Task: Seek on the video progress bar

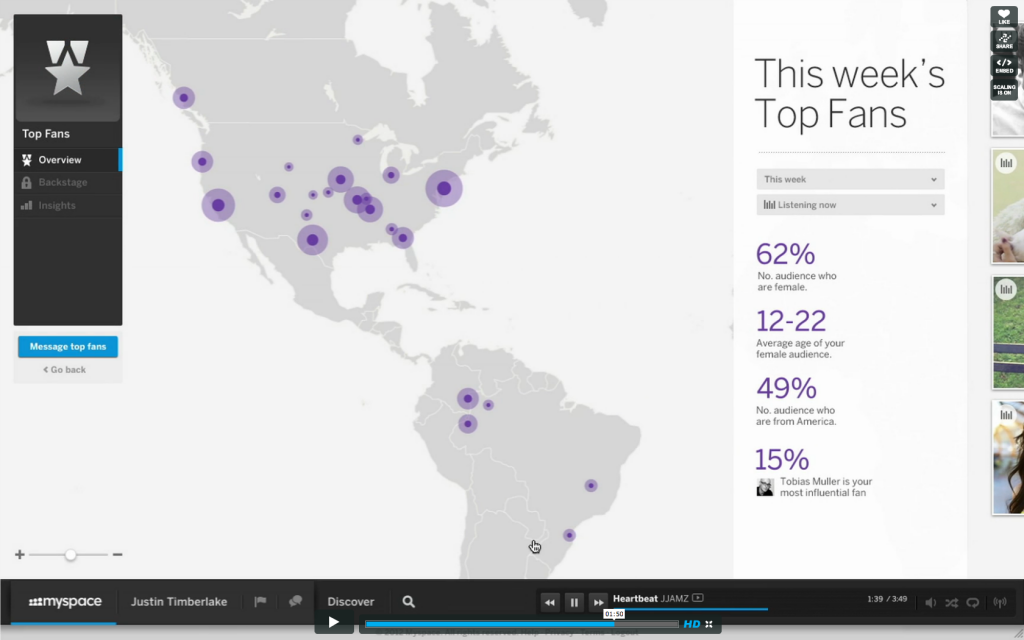Action: pyautogui.click(x=521, y=624)
